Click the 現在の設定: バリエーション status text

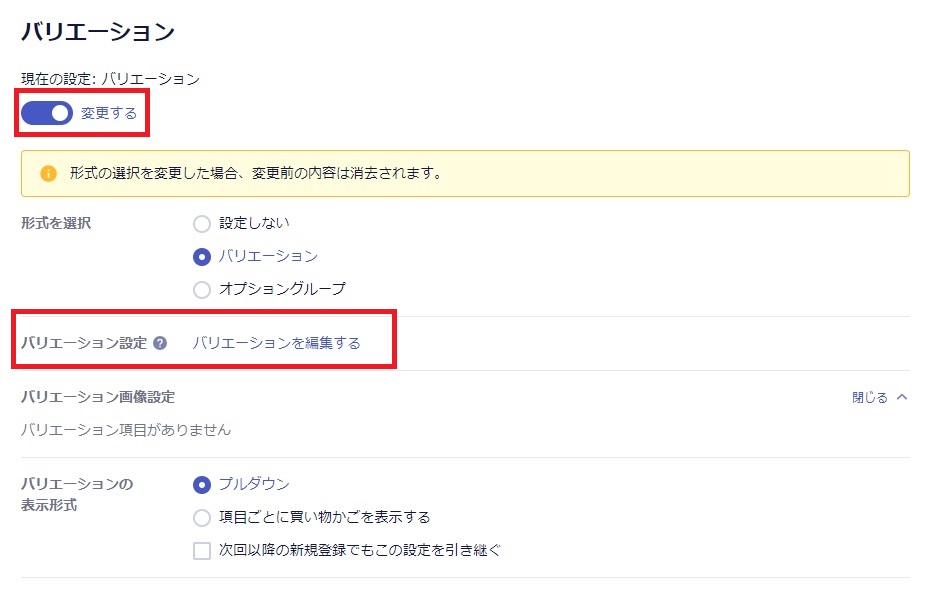pos(110,79)
